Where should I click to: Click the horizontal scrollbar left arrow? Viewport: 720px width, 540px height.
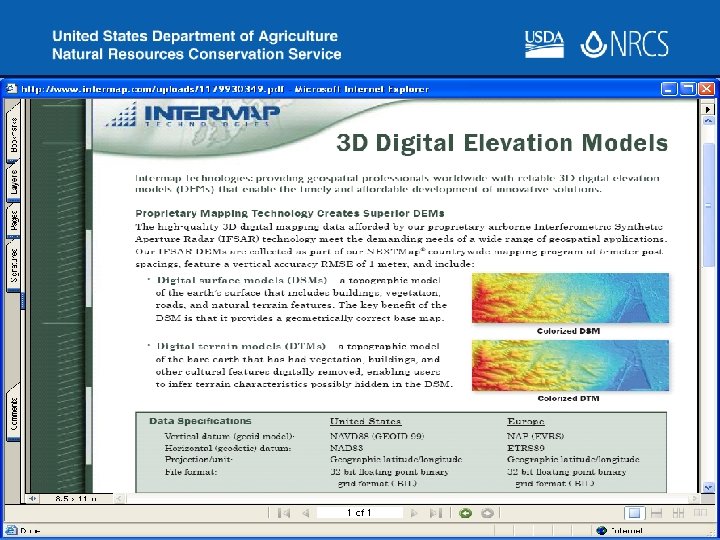tap(119, 498)
